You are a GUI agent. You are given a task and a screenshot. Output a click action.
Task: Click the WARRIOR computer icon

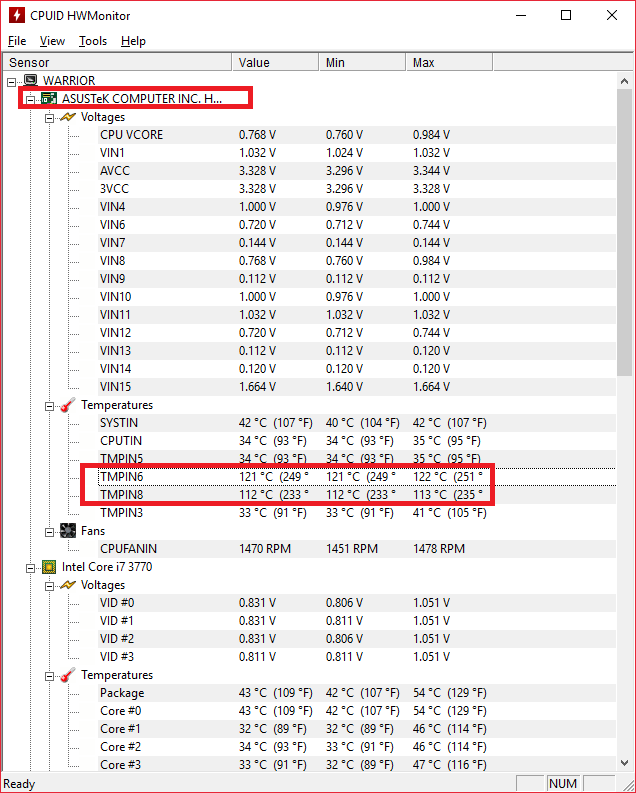click(x=31, y=80)
